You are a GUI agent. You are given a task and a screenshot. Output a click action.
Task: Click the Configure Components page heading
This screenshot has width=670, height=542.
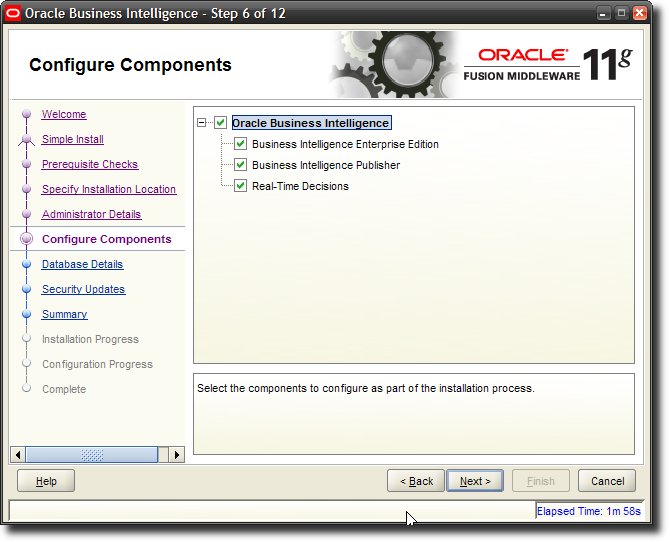pos(130,65)
